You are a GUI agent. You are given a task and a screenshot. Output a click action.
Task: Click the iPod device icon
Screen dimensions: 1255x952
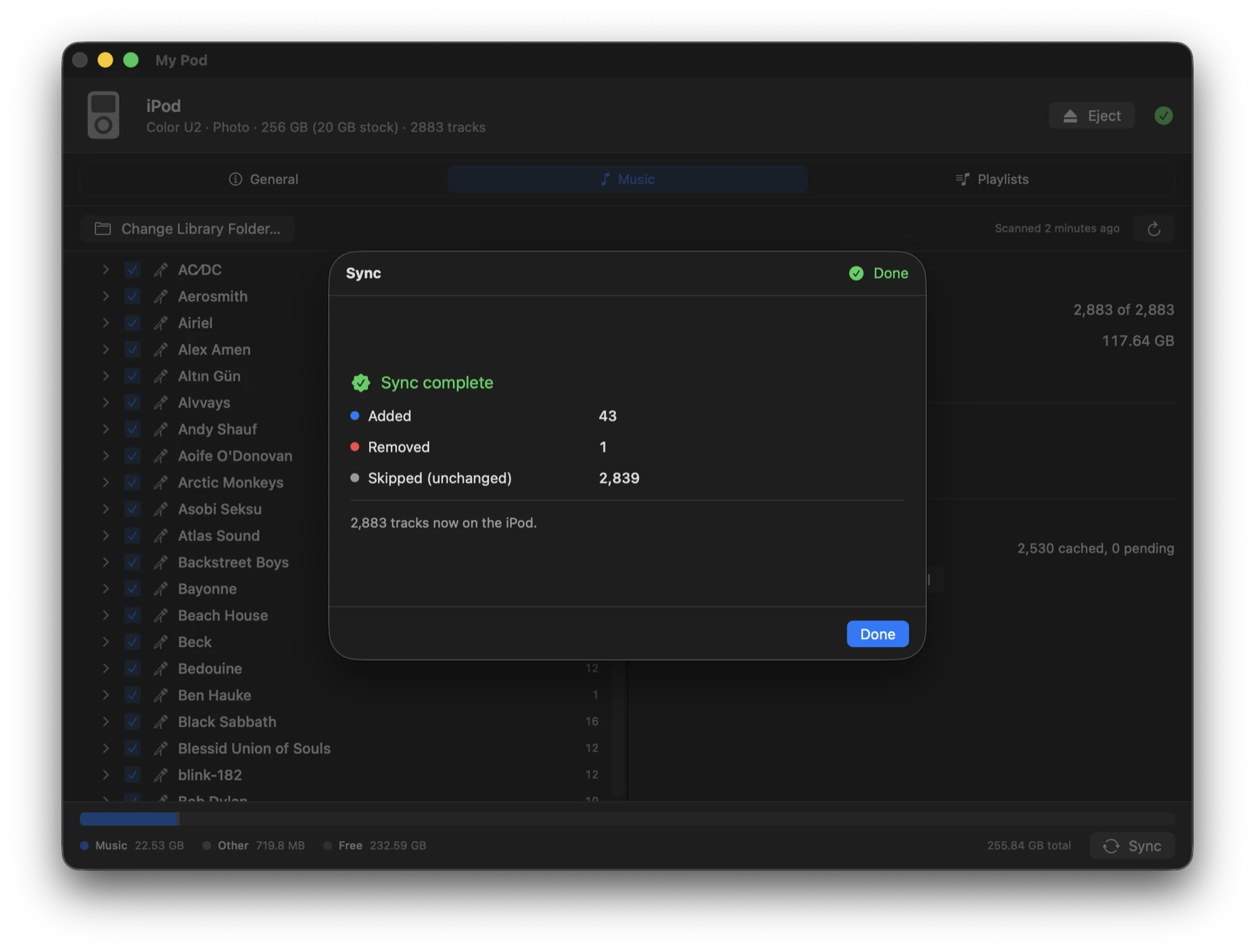pyautogui.click(x=103, y=116)
